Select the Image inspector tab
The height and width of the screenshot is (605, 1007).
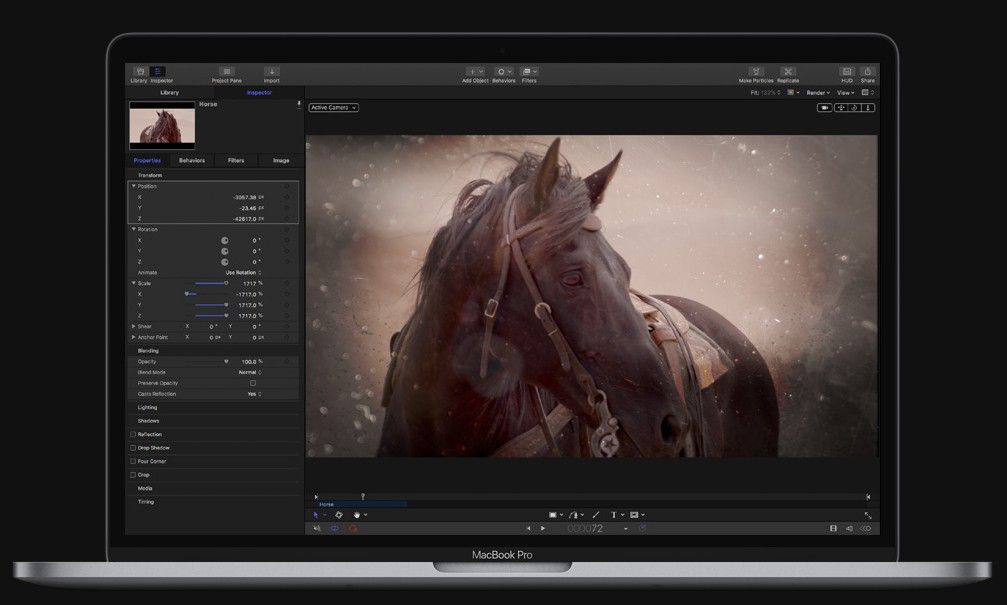click(281, 161)
